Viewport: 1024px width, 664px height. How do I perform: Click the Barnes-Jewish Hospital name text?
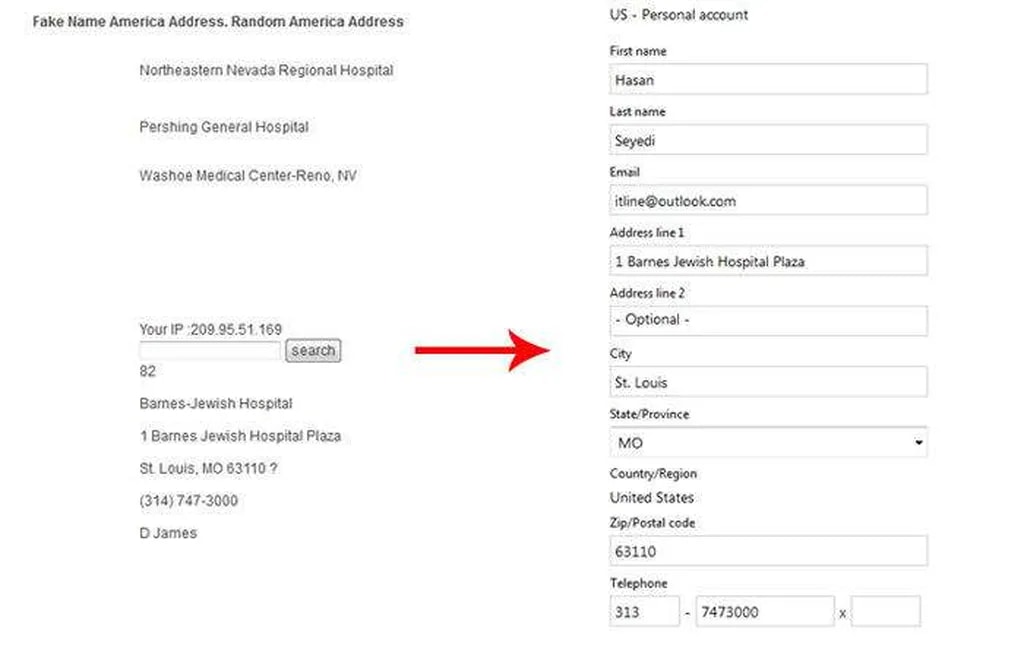(216, 404)
